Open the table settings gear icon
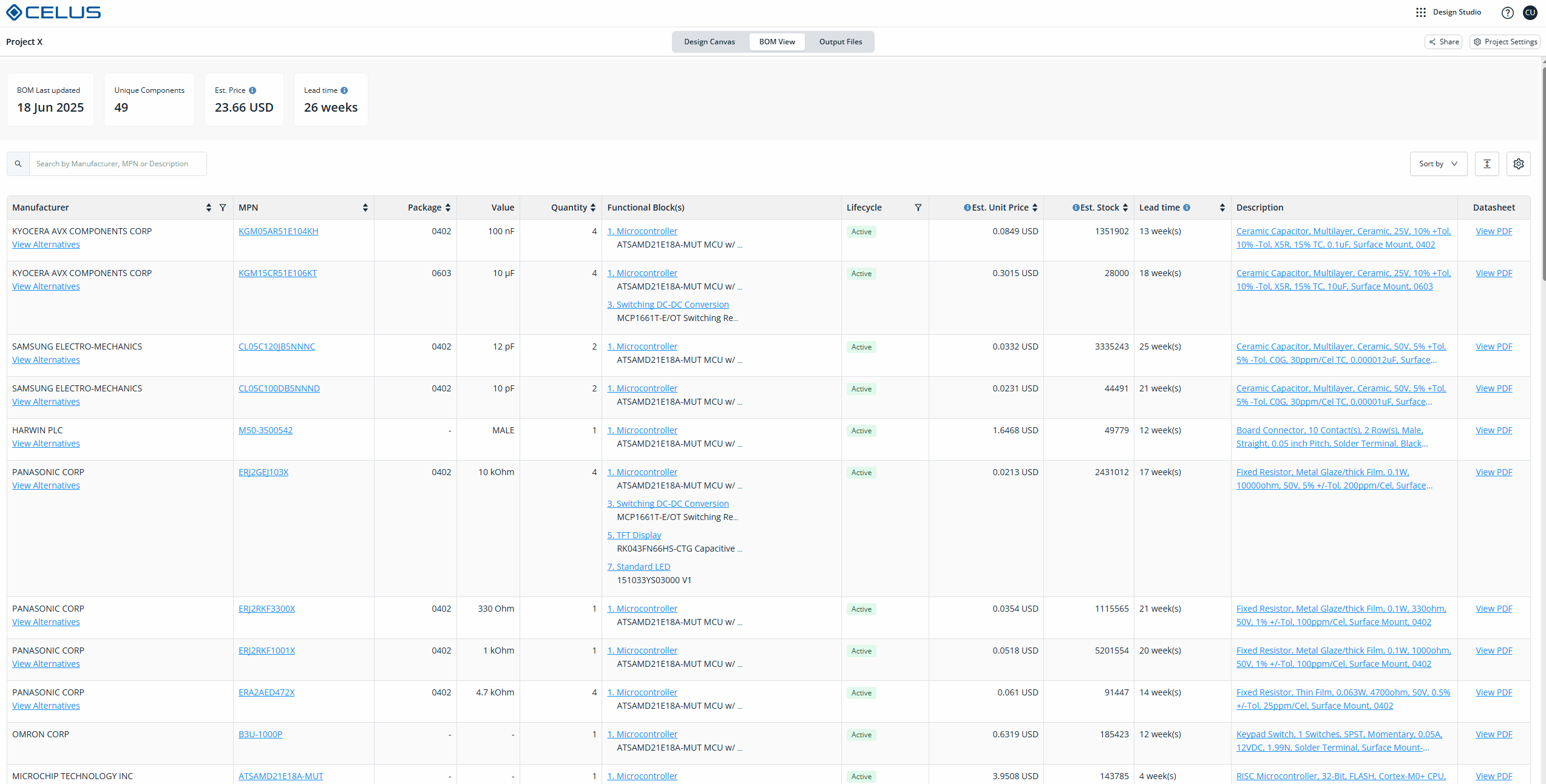The image size is (1546, 784). pos(1519,164)
